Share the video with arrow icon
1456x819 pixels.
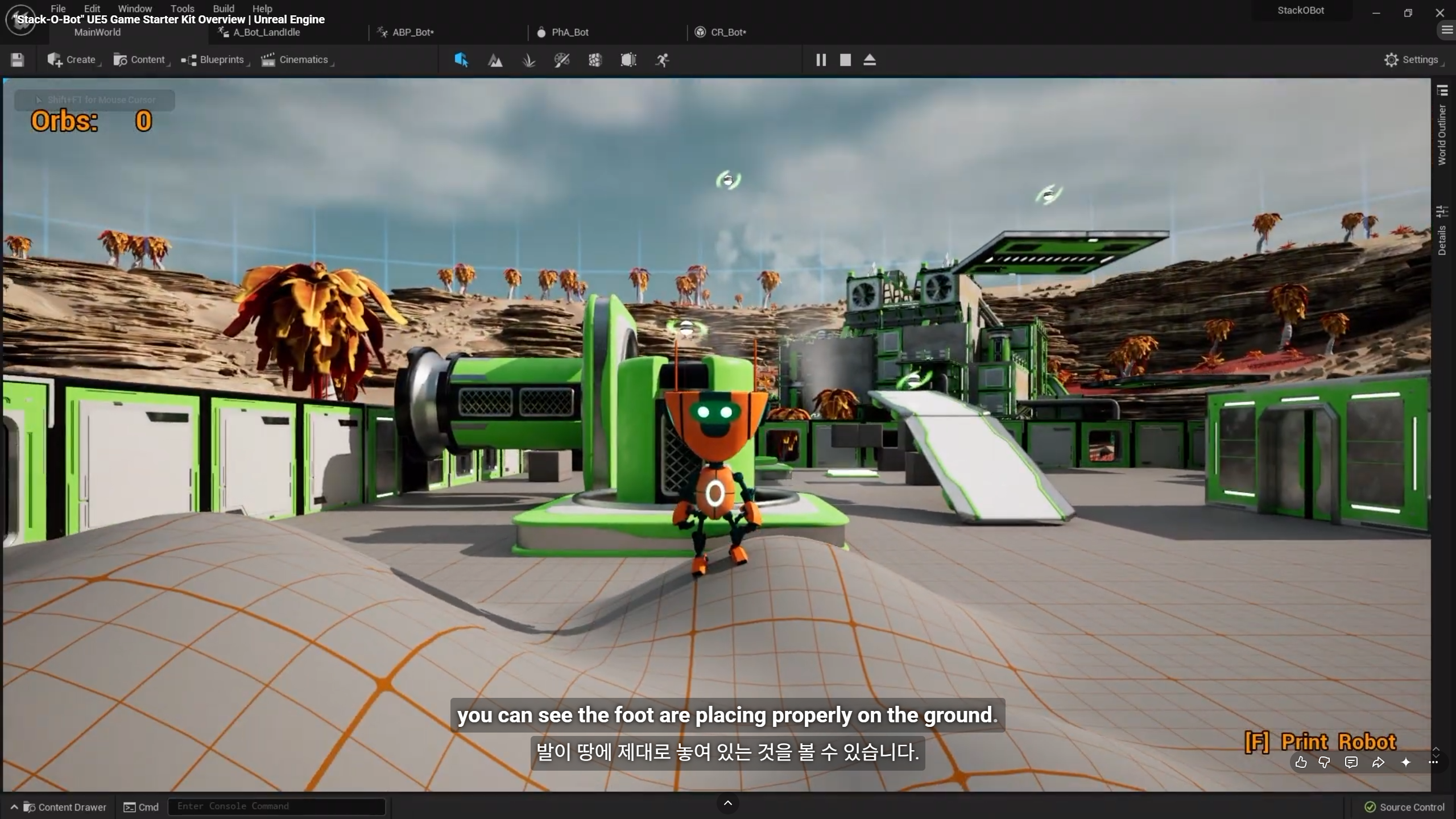(1378, 762)
